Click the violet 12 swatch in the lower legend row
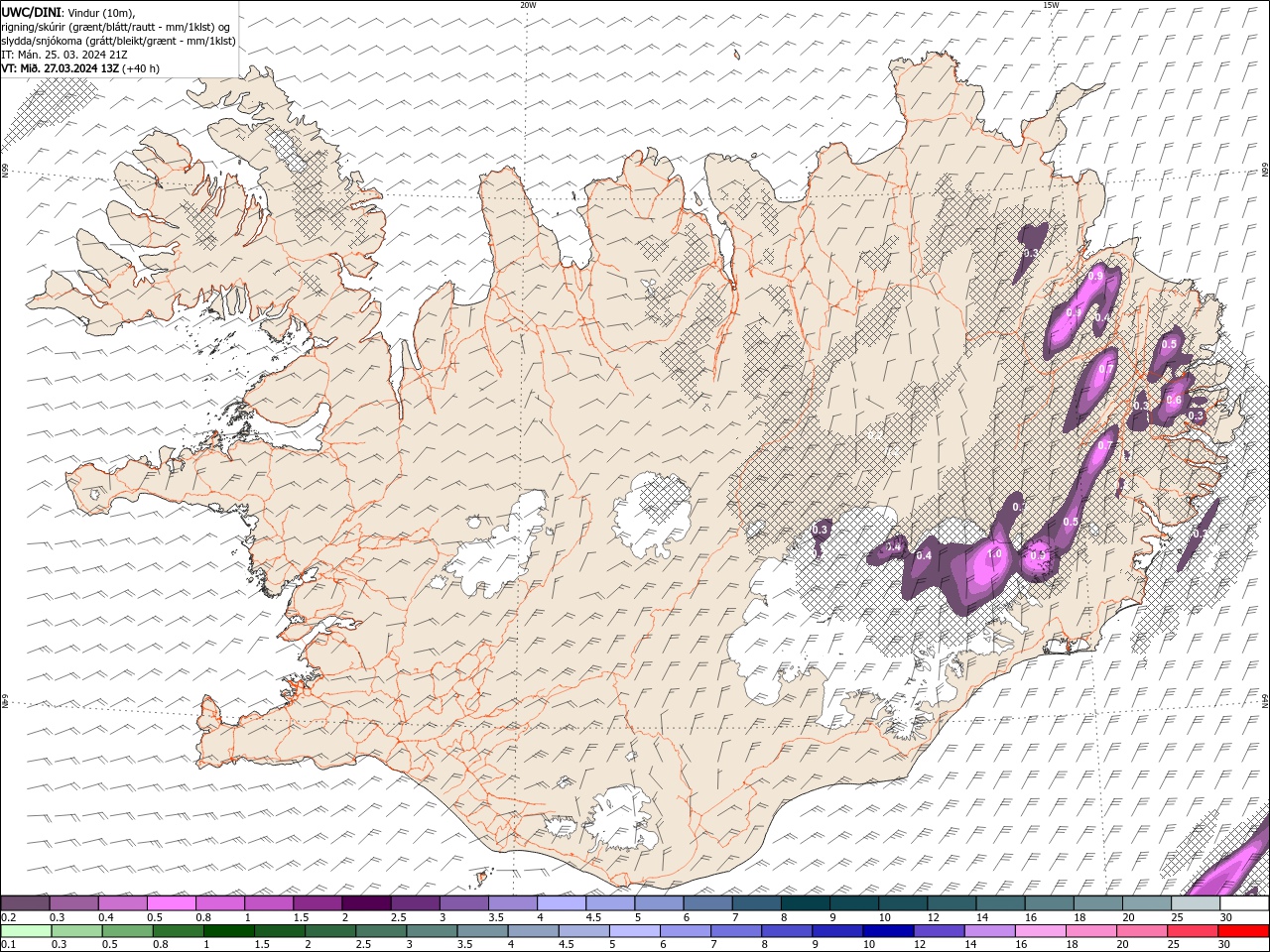This screenshot has height=952, width=1270. click(x=939, y=931)
